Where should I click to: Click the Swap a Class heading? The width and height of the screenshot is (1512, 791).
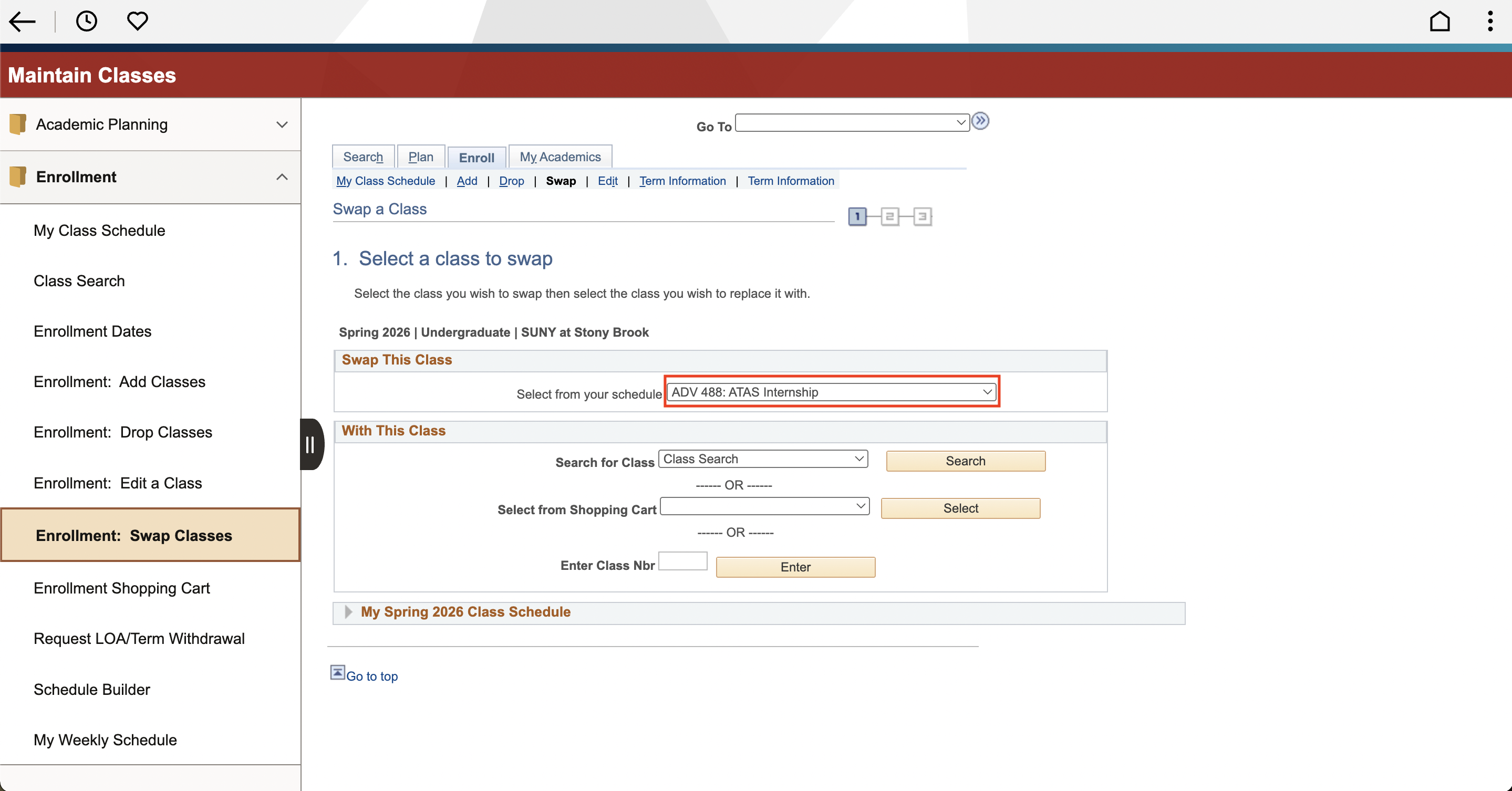pos(380,209)
